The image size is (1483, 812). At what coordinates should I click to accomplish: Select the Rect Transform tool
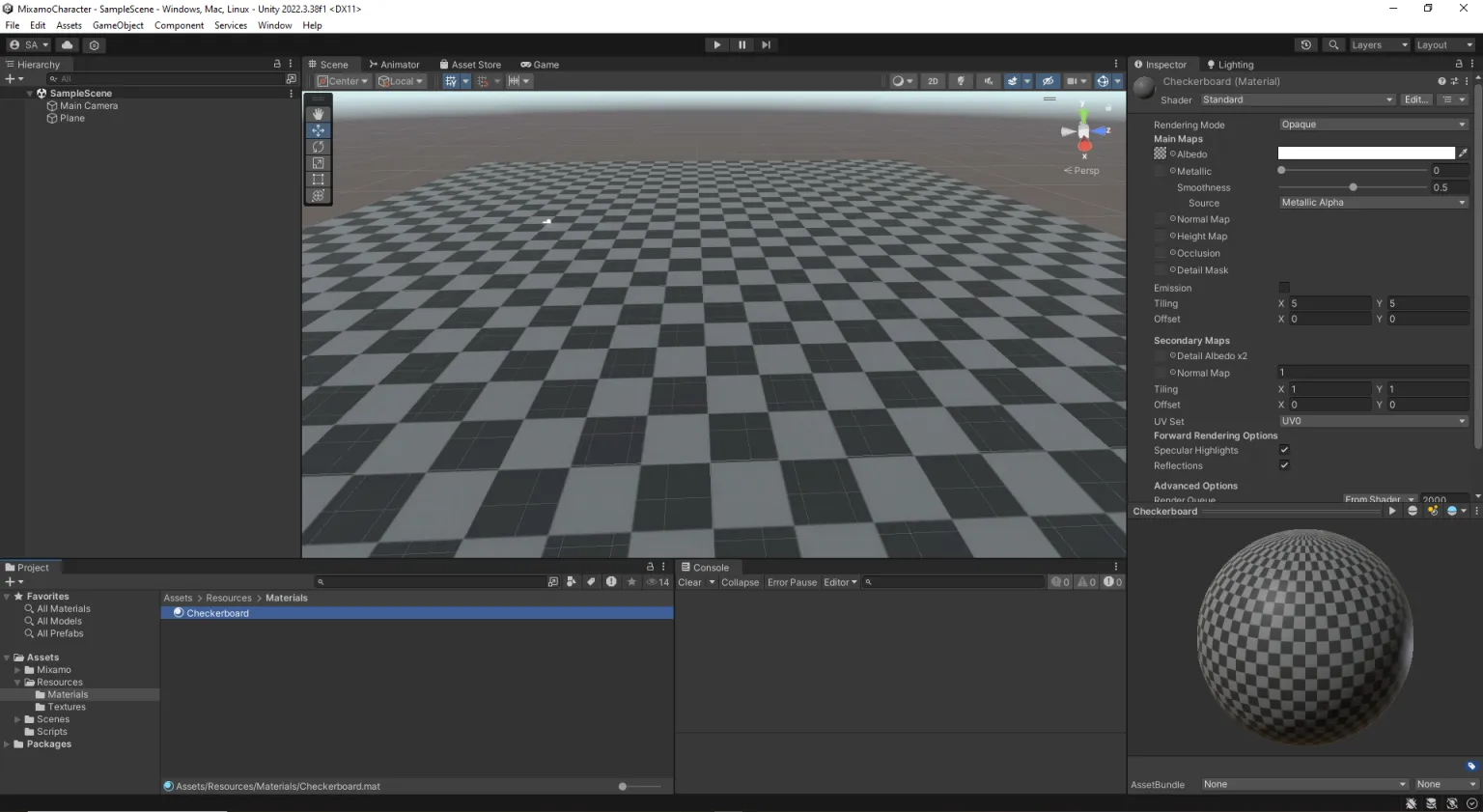319,179
